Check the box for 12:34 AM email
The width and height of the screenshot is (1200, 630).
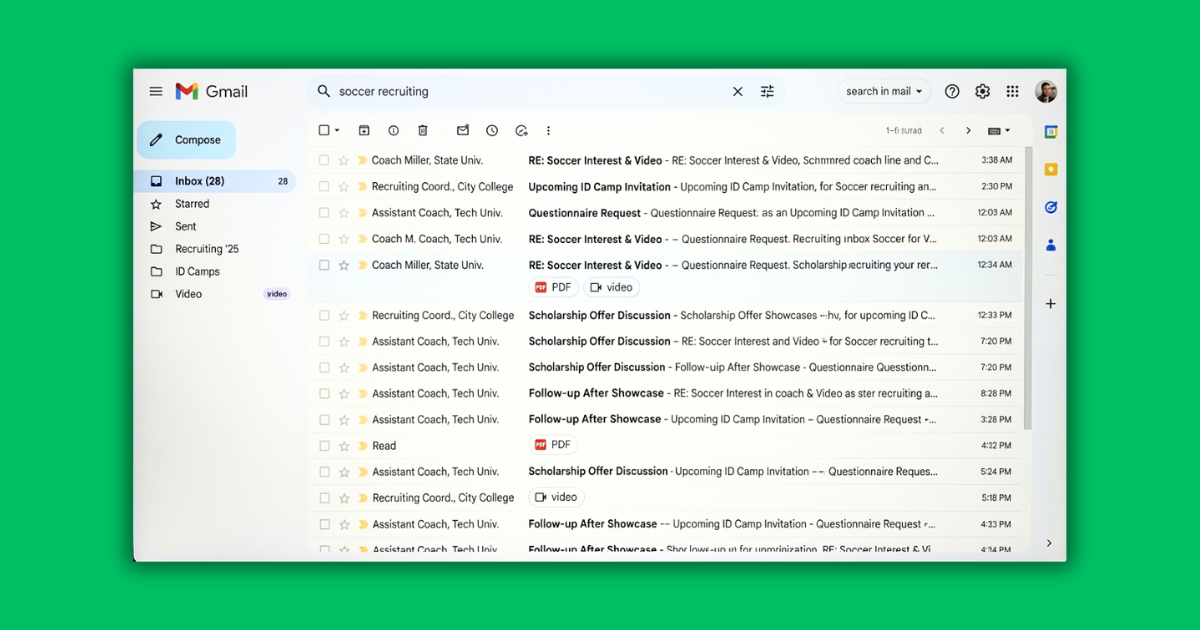[323, 265]
